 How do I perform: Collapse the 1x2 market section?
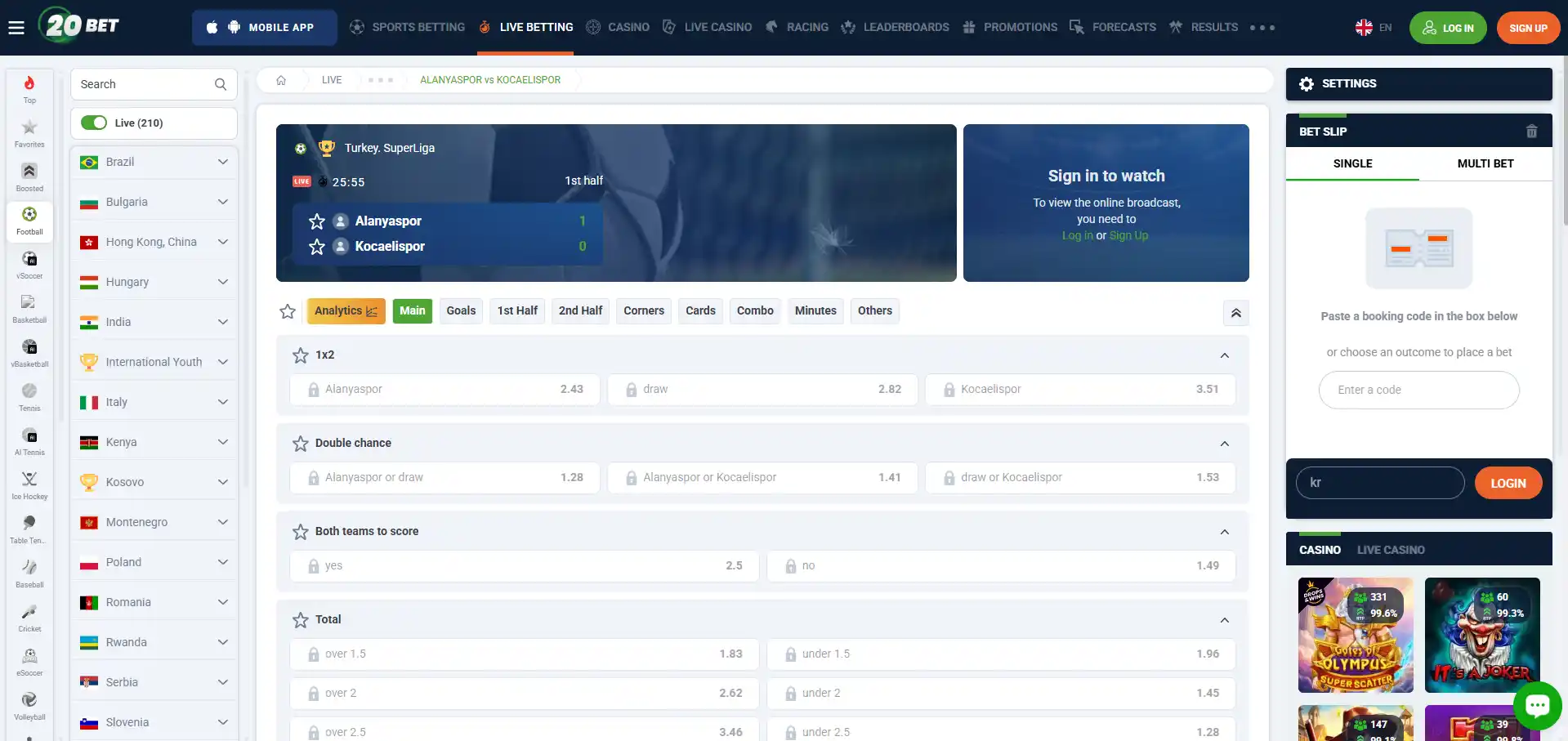[1225, 355]
